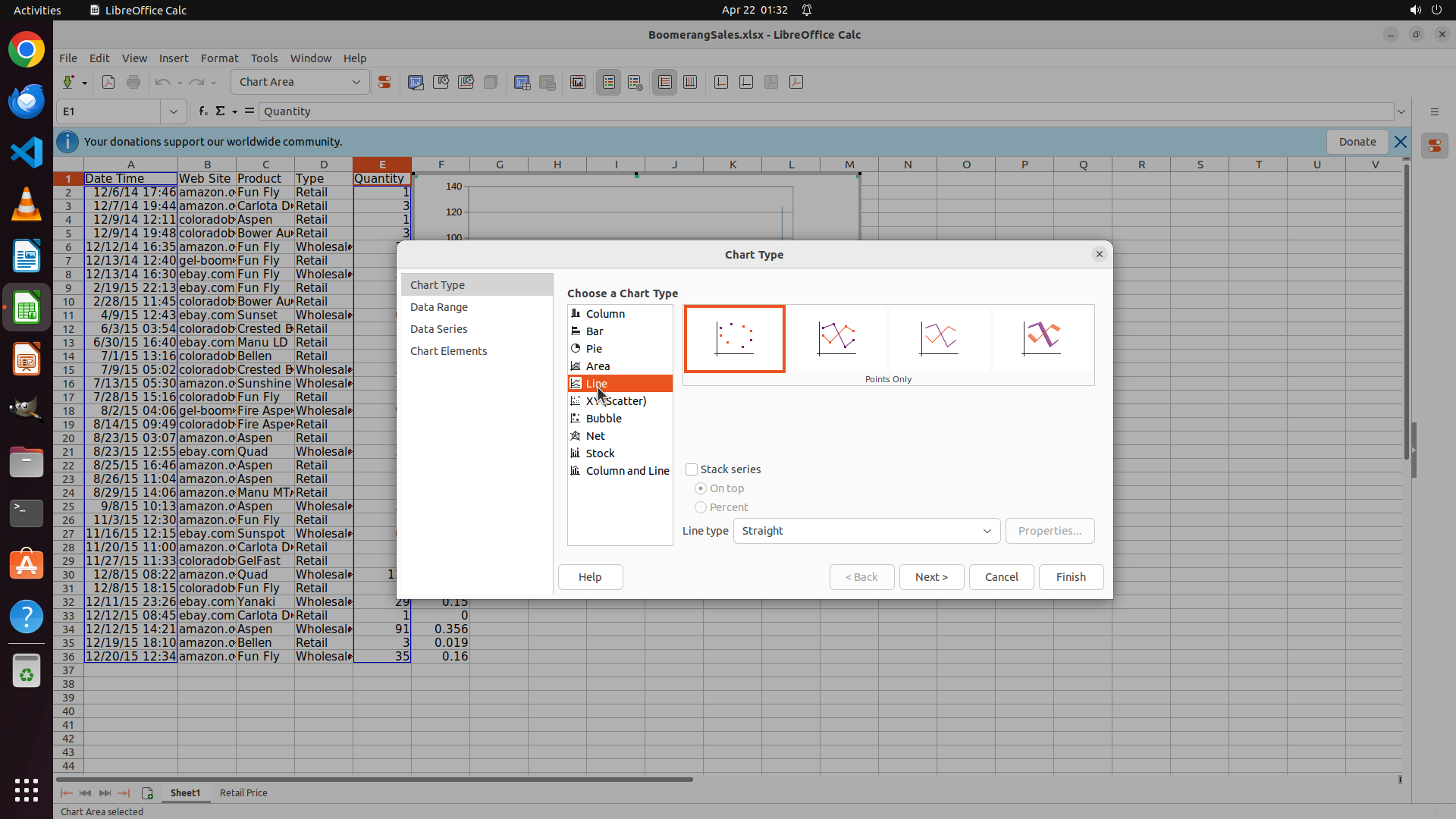Click the Finish button
The height and width of the screenshot is (819, 1456).
(1070, 577)
